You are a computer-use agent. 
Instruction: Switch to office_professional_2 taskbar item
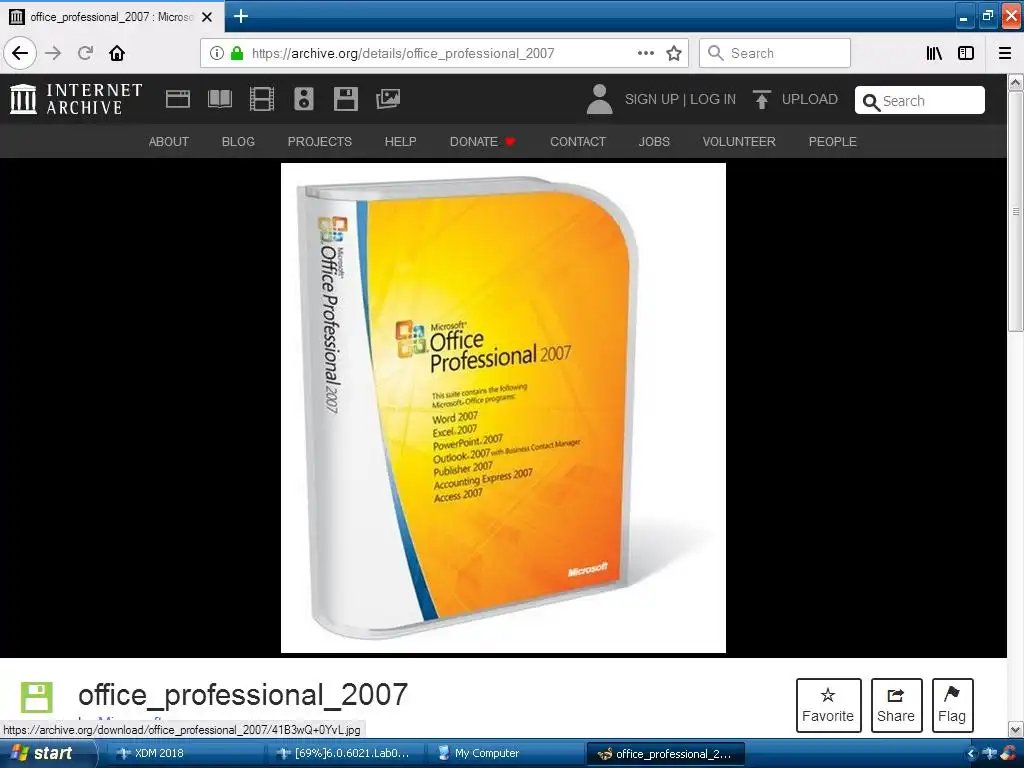point(664,754)
